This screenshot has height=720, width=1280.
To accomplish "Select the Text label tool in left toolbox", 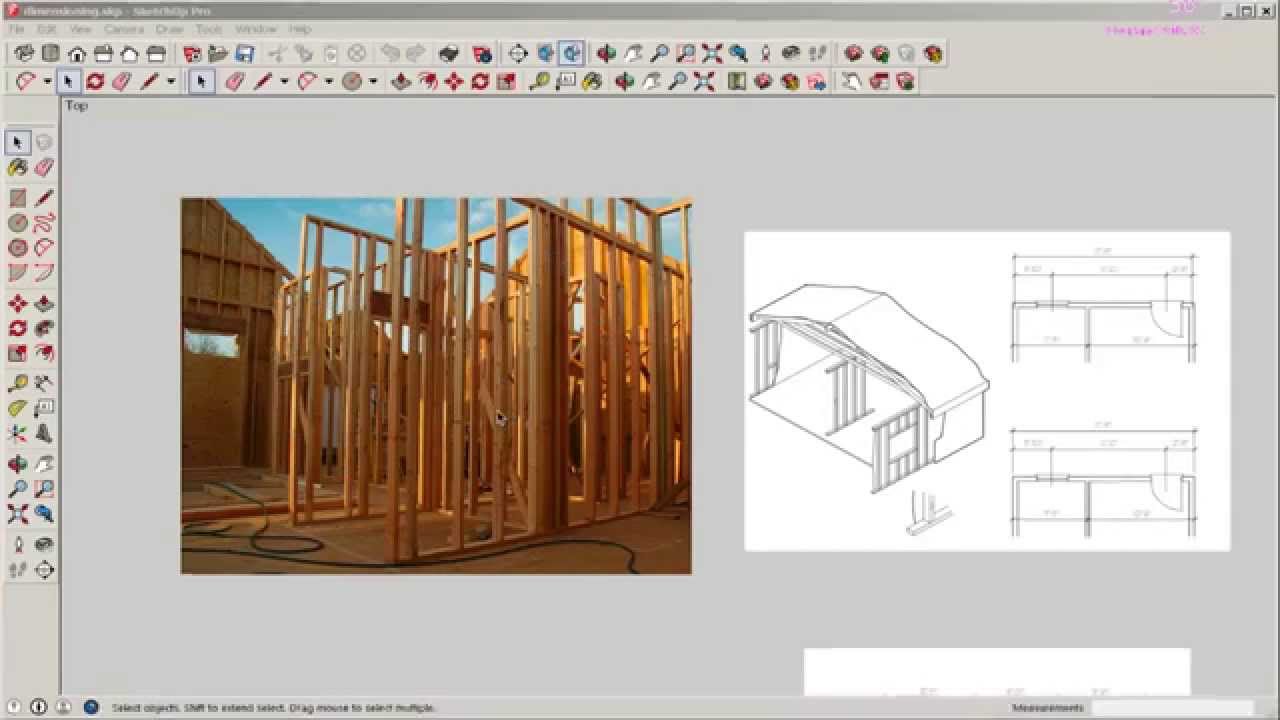I will [x=44, y=408].
